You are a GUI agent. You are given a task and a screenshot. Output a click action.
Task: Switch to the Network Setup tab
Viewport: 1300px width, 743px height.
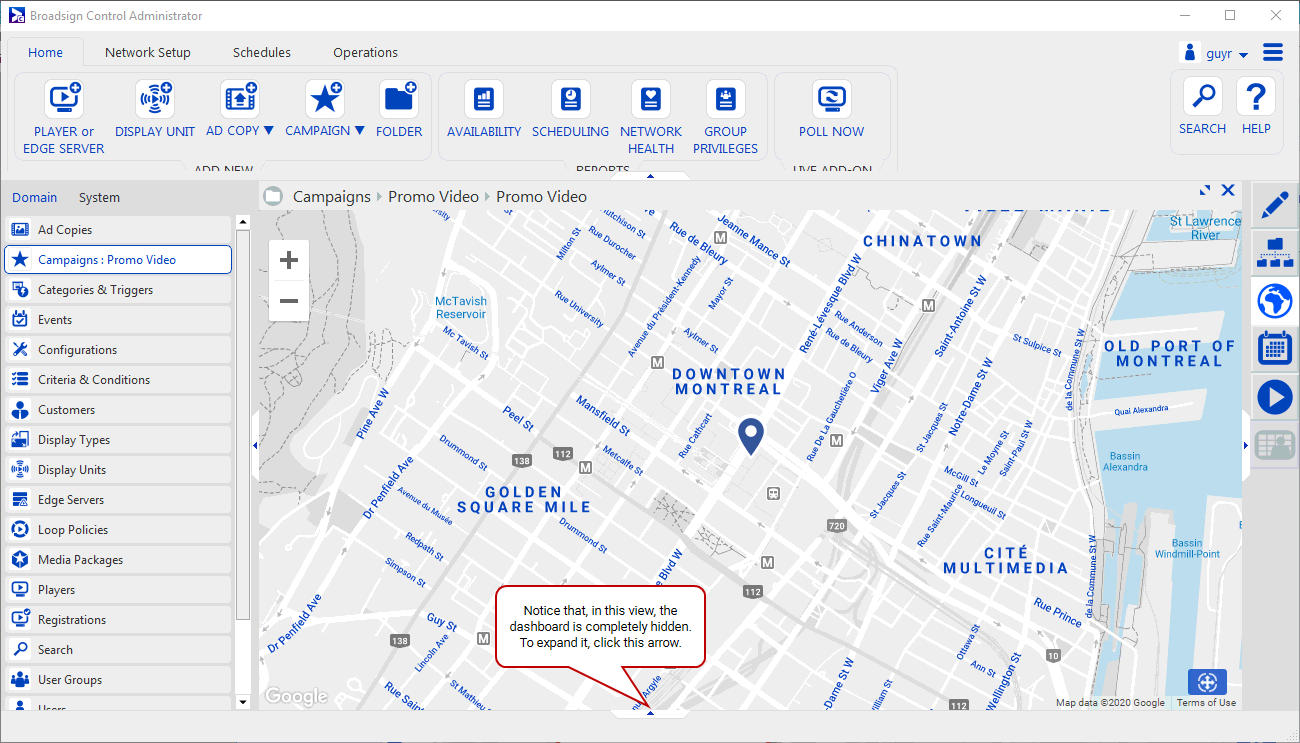point(148,53)
